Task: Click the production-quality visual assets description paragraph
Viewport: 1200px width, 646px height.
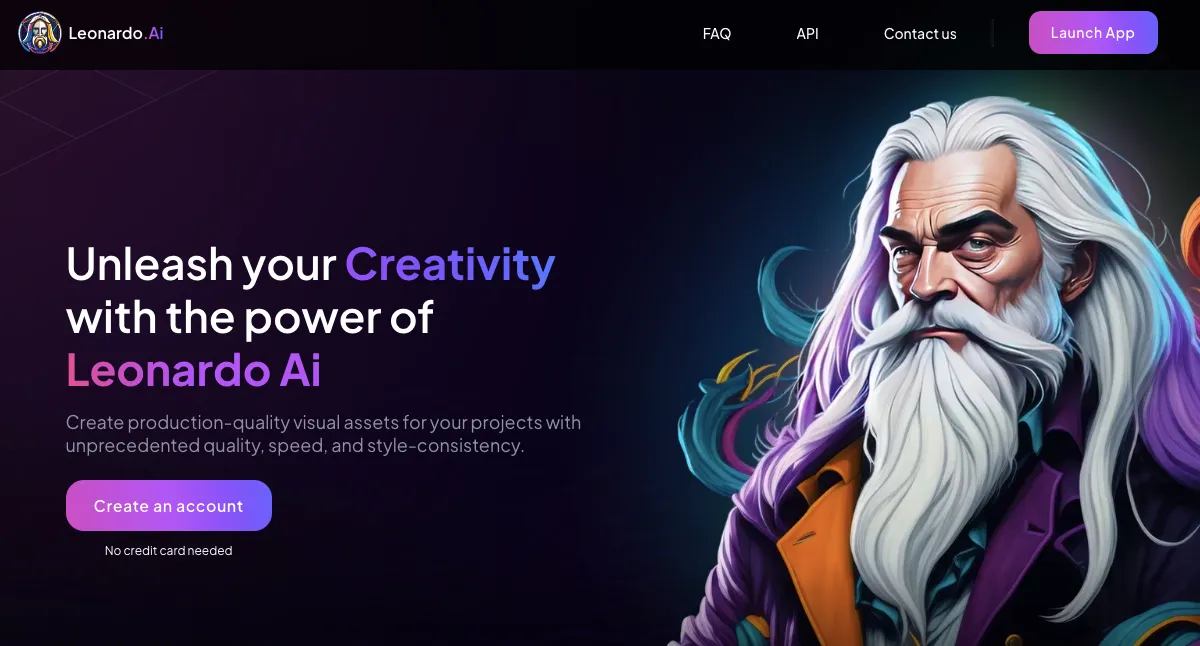Action: pyautogui.click(x=323, y=434)
